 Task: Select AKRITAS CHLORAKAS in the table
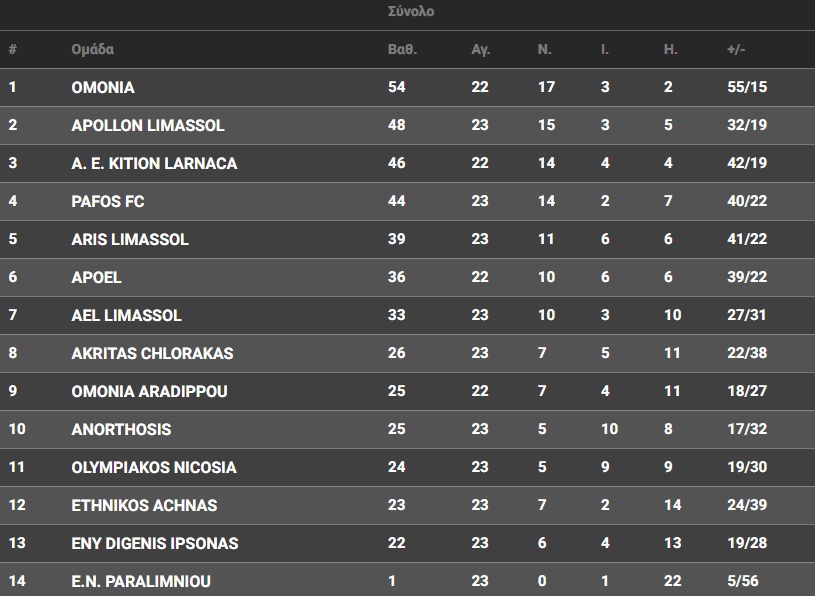click(152, 353)
